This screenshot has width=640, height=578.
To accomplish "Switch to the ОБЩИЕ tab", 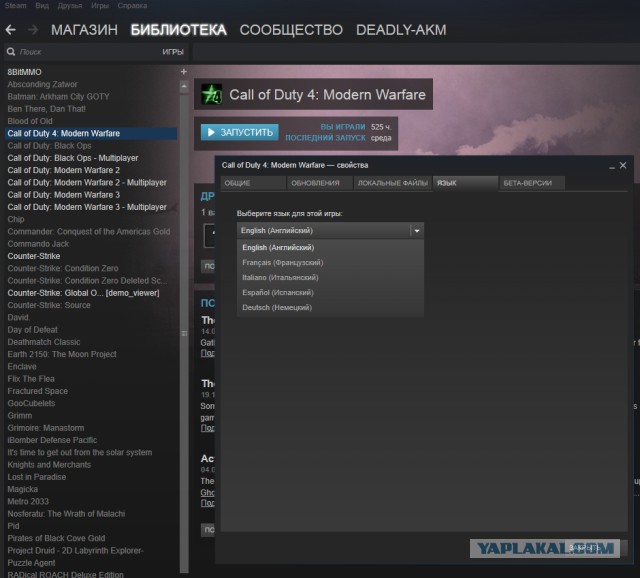I will click(253, 183).
